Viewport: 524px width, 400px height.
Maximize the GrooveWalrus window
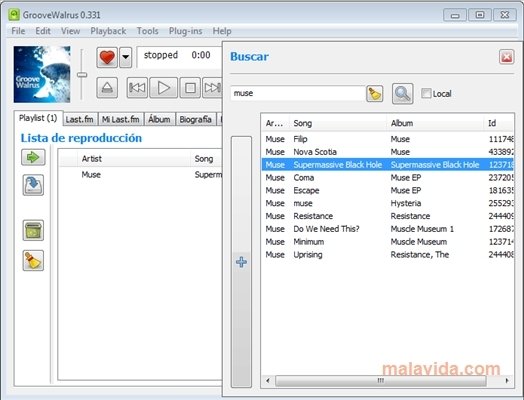480,15
